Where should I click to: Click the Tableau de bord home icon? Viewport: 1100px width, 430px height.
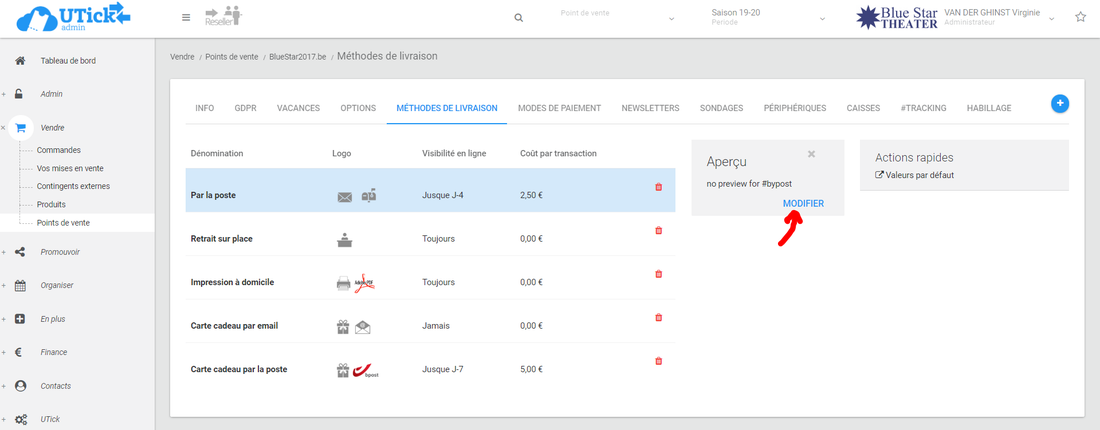pos(20,61)
